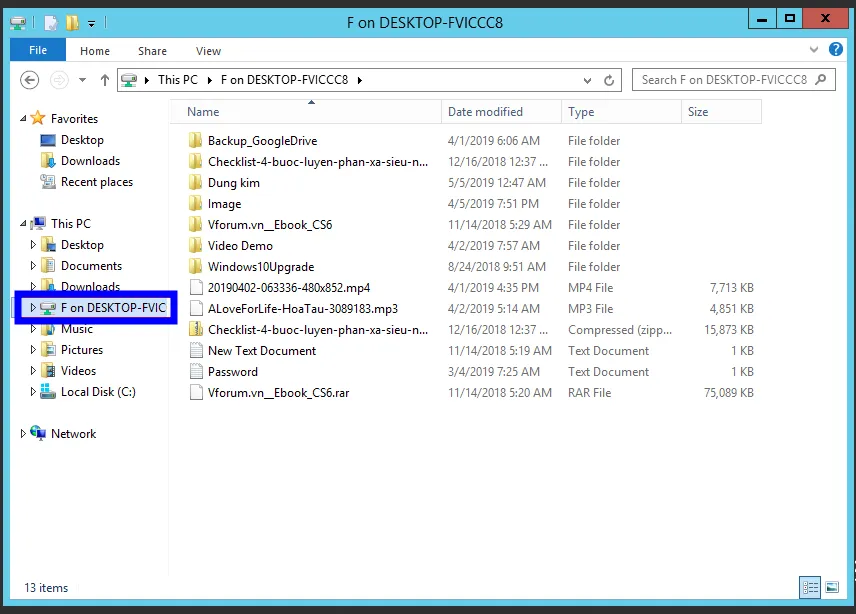Click New Folder icon in title bar
Screen dimensions: 856x614
tap(72, 22)
